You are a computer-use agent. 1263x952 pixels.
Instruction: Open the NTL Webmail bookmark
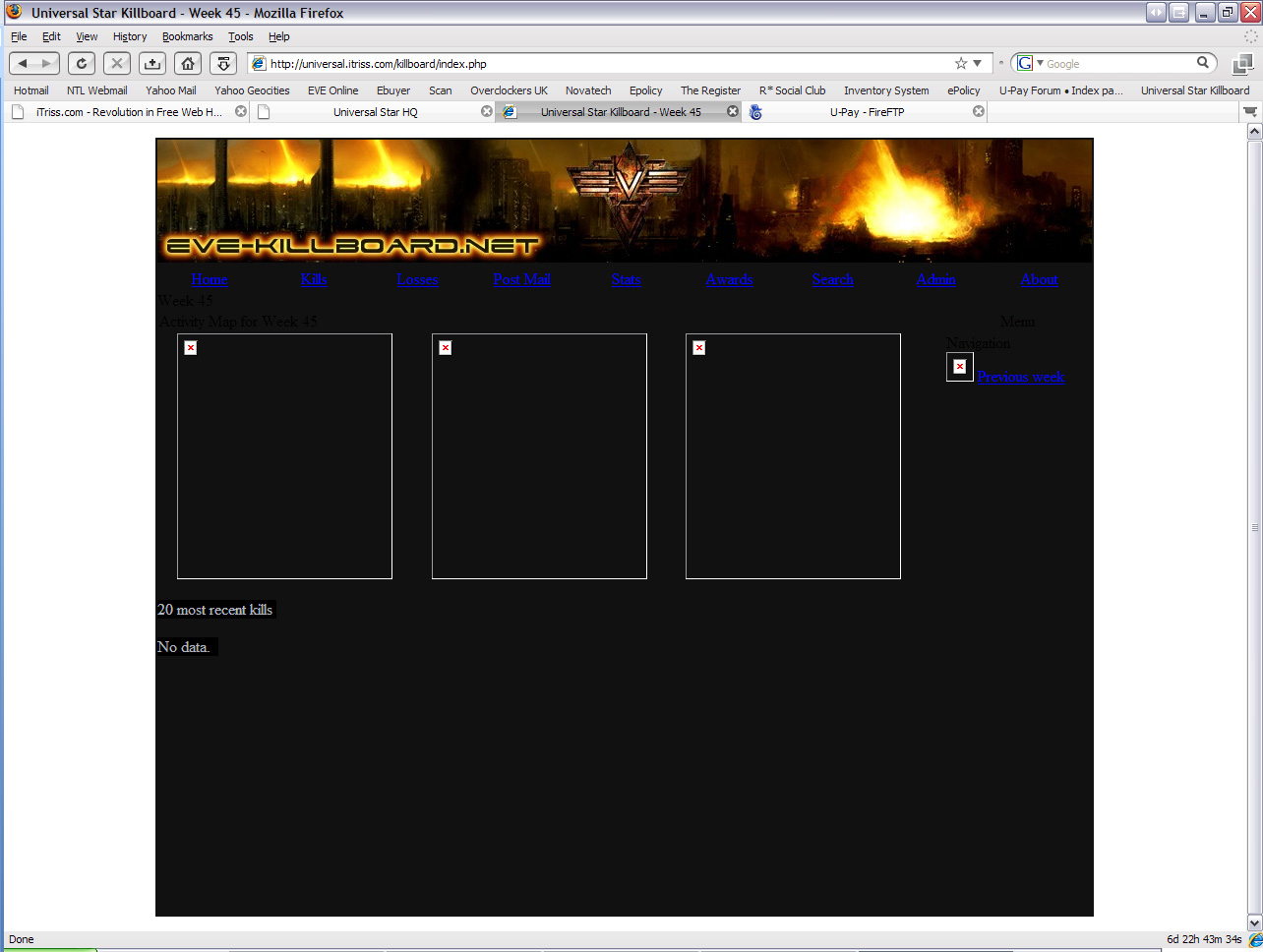tap(97, 90)
